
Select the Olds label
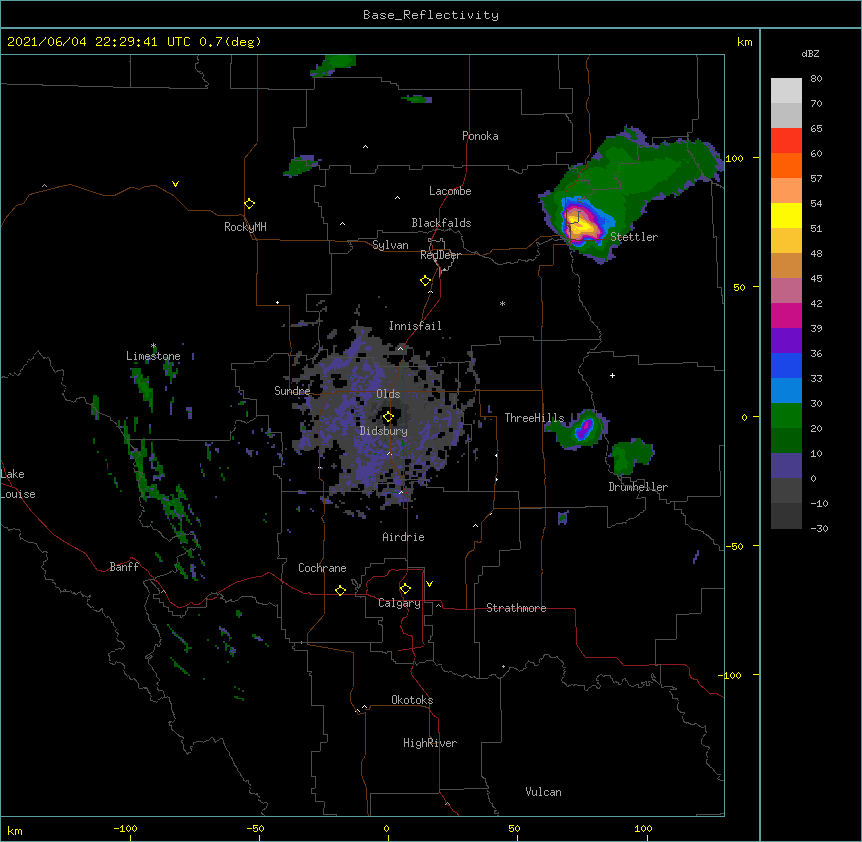click(x=388, y=394)
